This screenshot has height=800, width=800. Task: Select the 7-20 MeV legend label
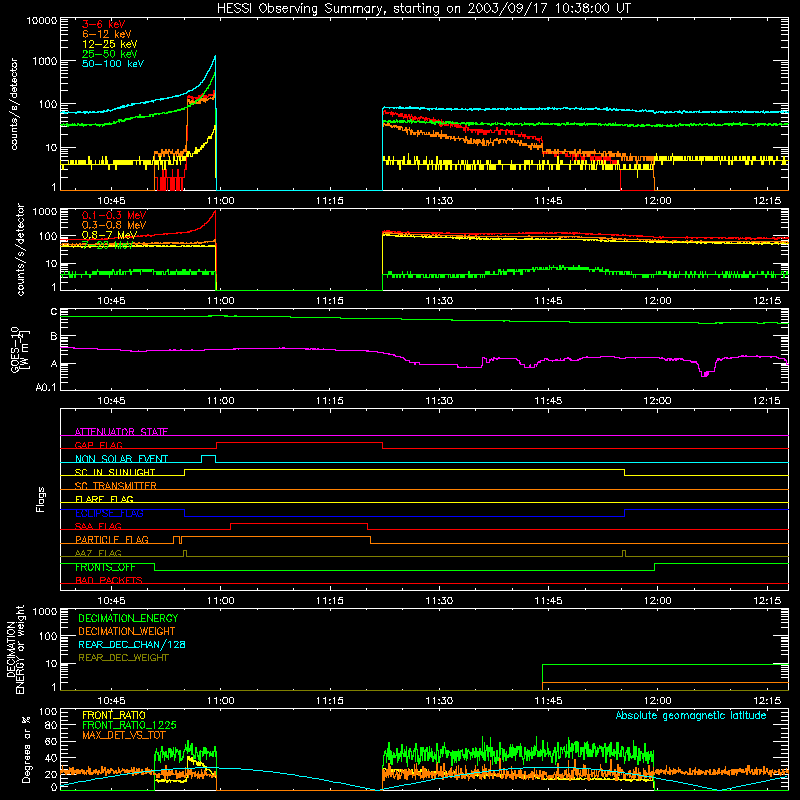(107, 245)
